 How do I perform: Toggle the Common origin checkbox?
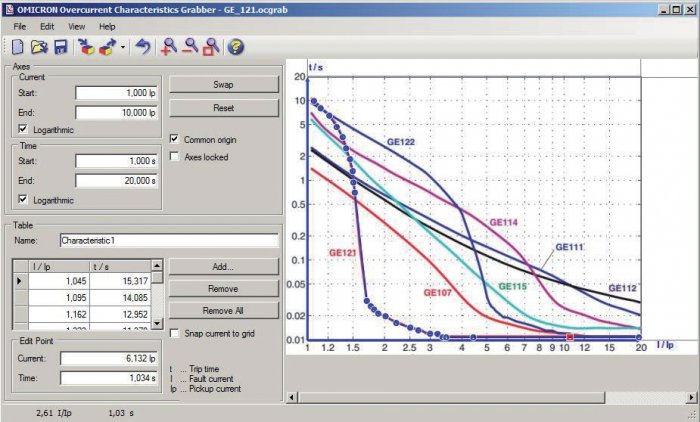pyautogui.click(x=175, y=139)
